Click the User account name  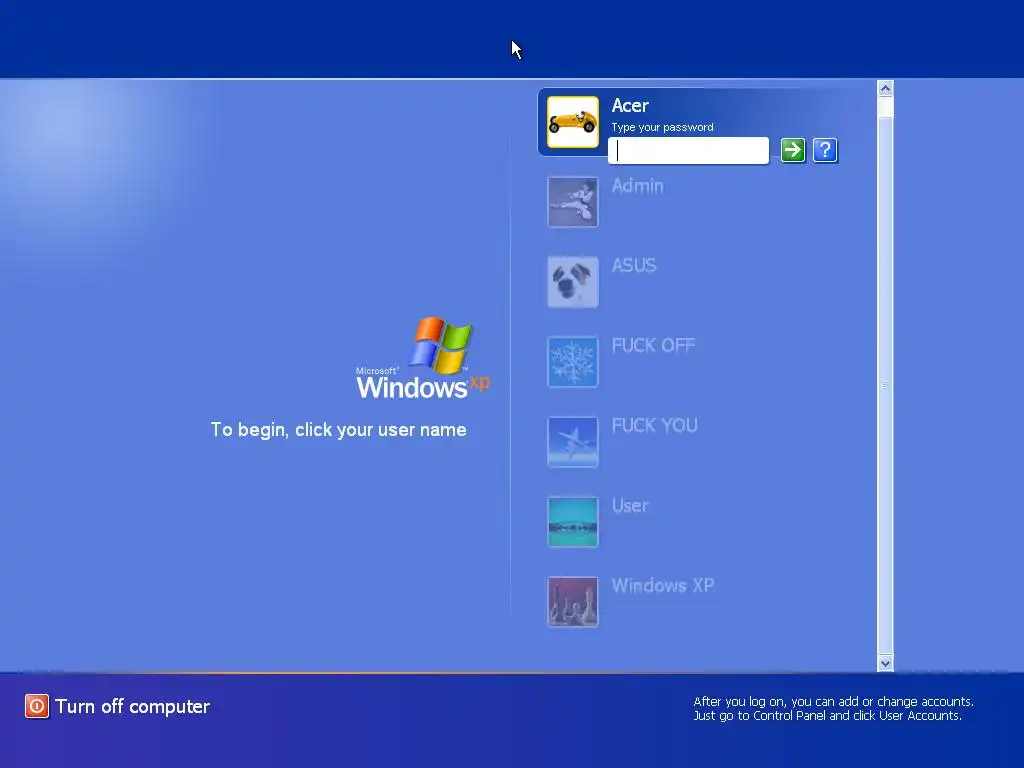click(630, 505)
